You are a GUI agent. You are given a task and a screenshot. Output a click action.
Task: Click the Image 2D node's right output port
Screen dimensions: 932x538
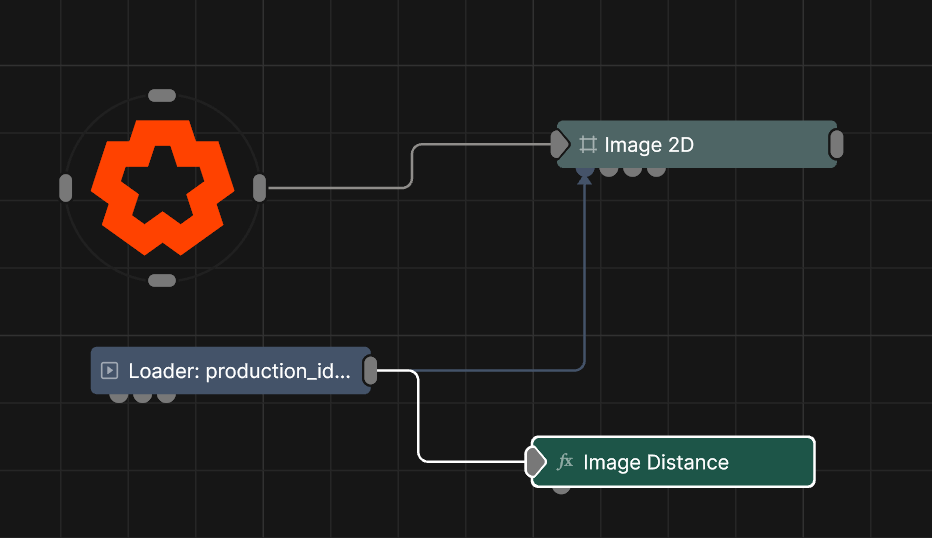(x=837, y=145)
